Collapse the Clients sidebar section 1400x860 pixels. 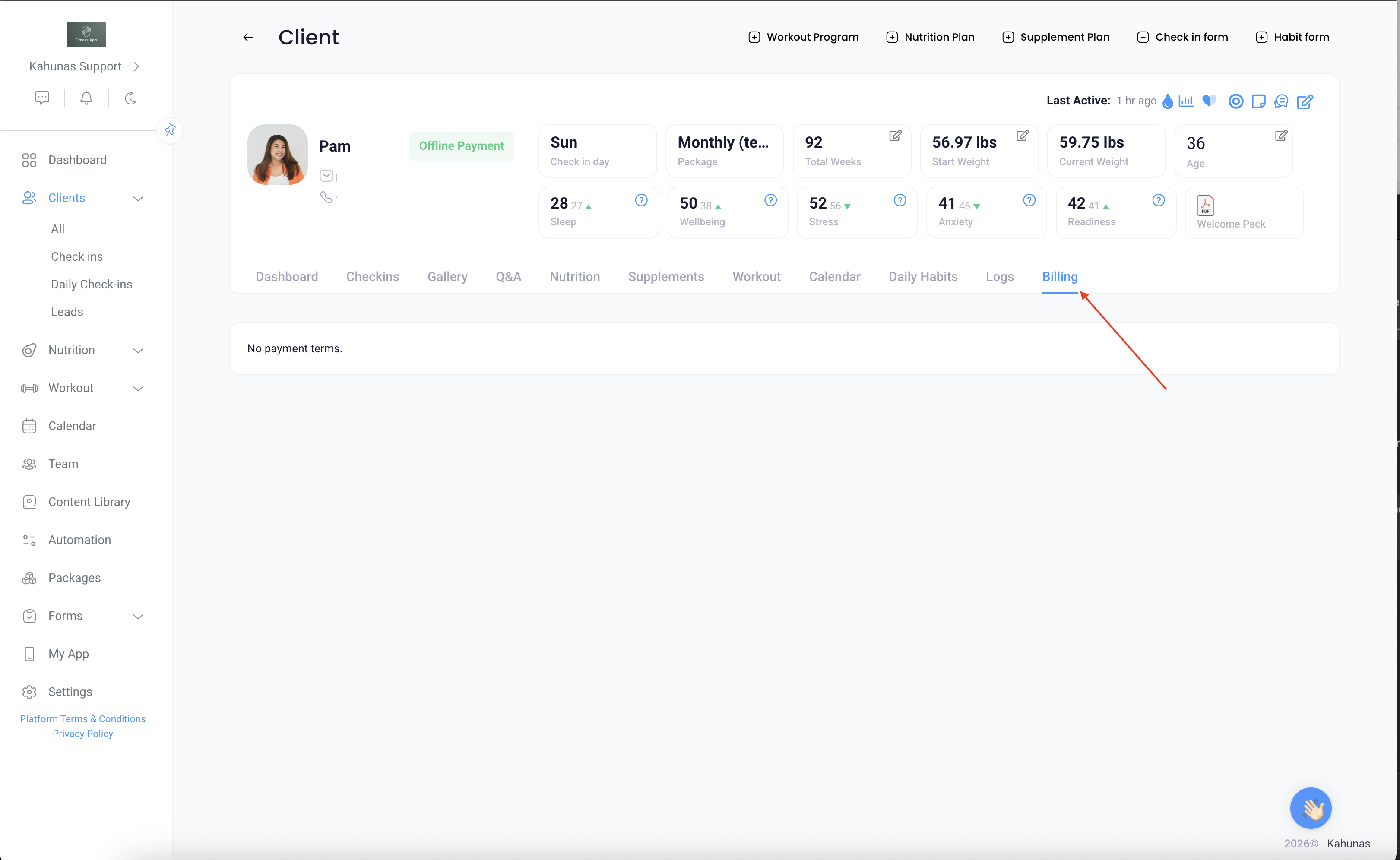tap(138, 199)
